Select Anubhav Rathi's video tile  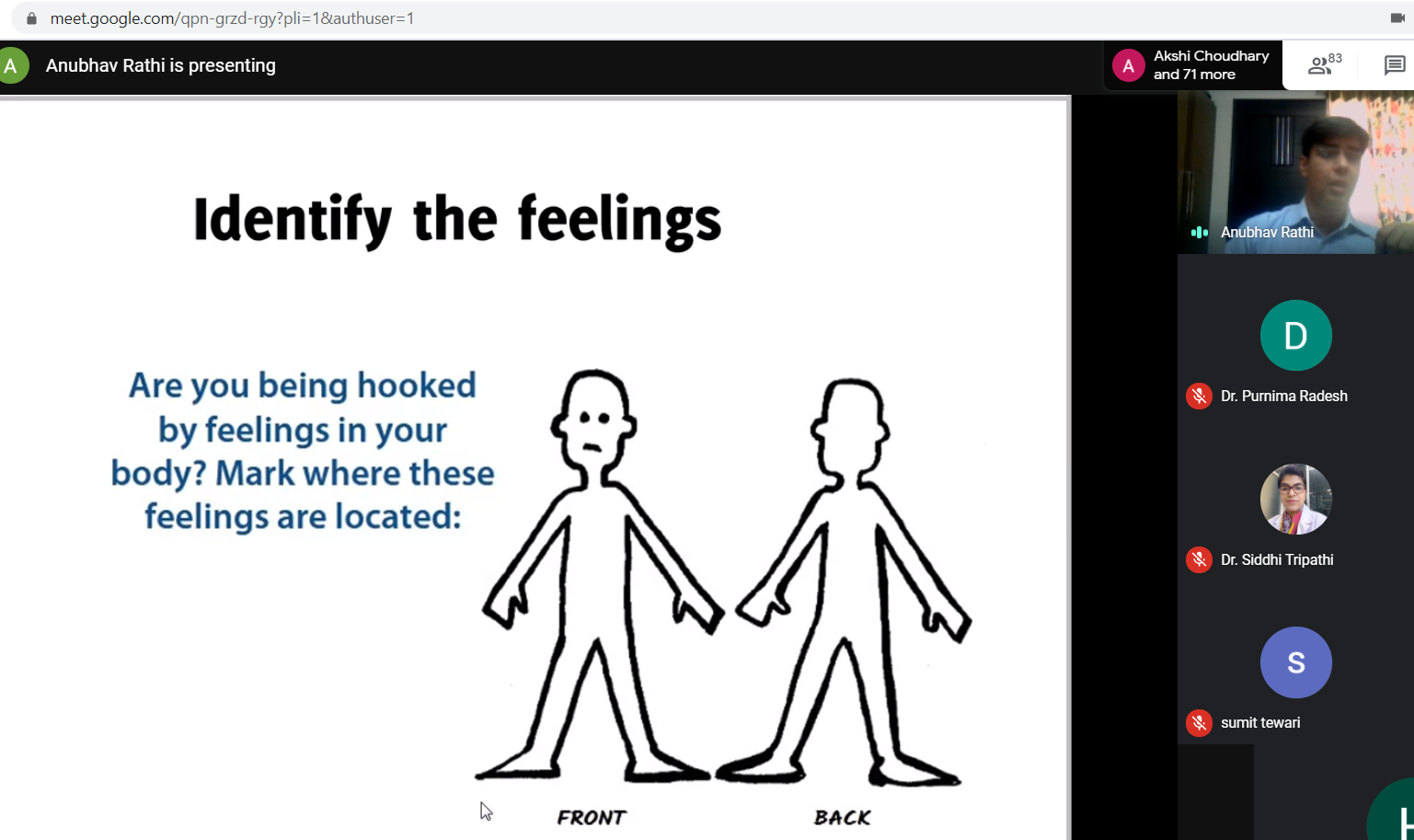coord(1295,172)
